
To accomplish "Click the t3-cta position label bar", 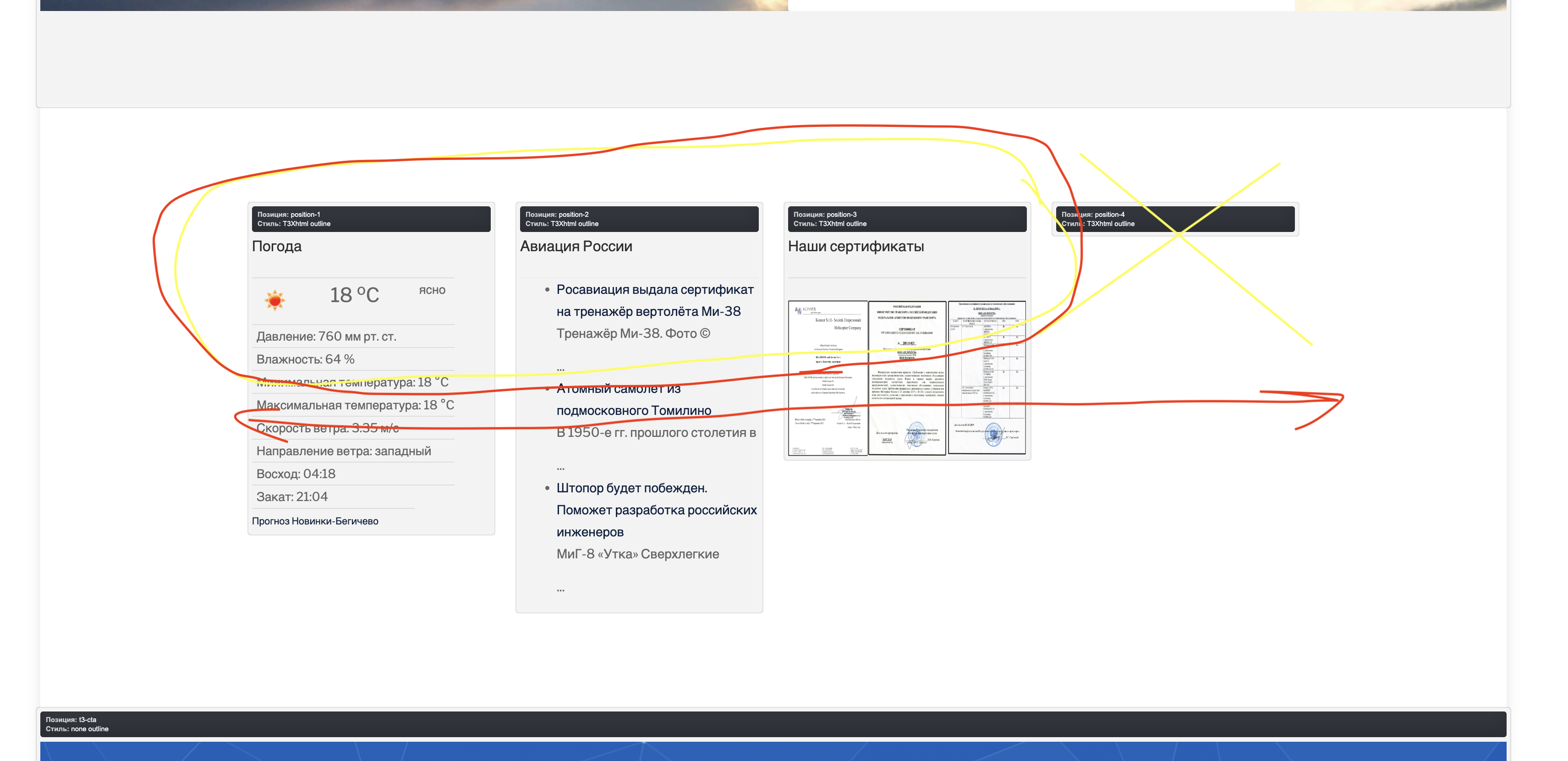I will (773, 724).
